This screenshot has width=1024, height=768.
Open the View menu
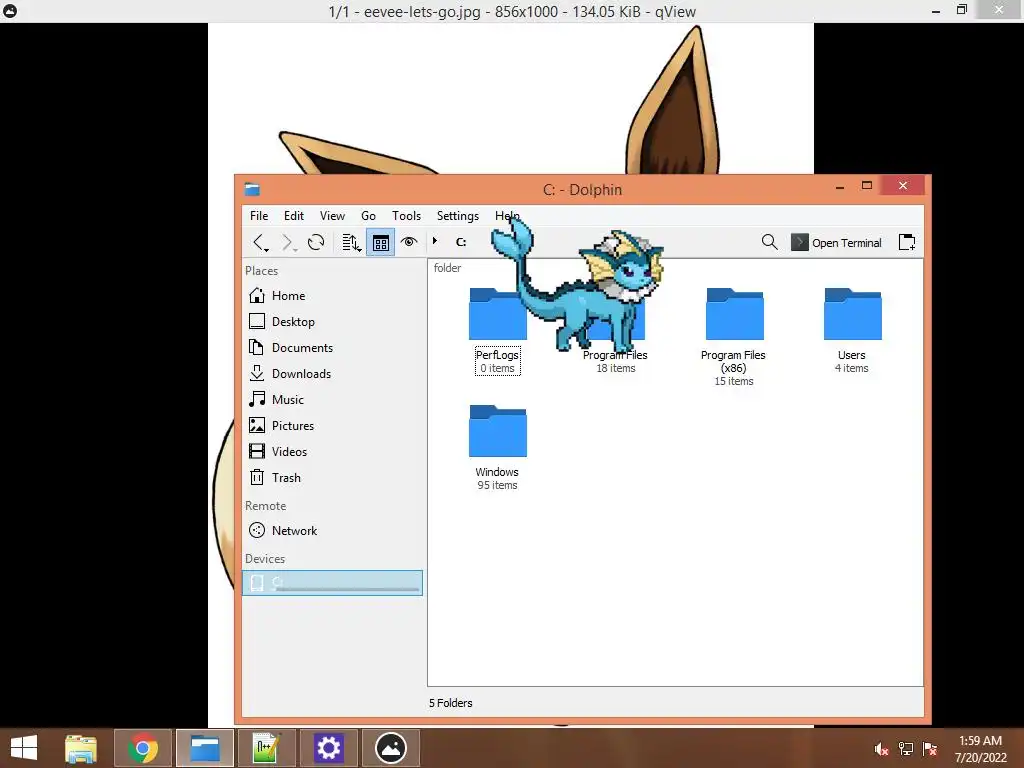332,216
